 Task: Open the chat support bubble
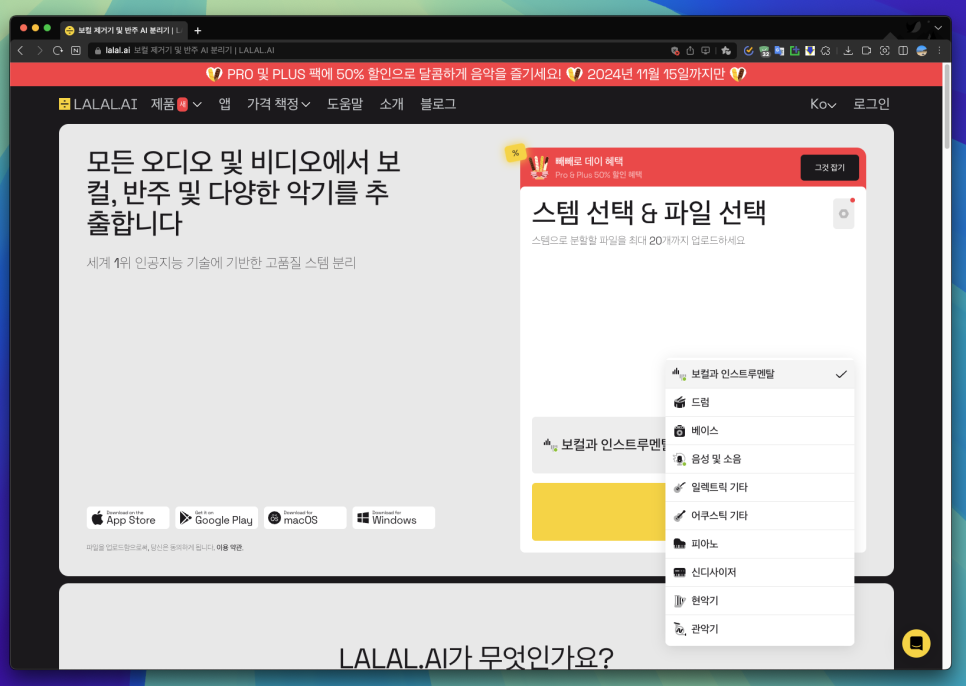[916, 644]
